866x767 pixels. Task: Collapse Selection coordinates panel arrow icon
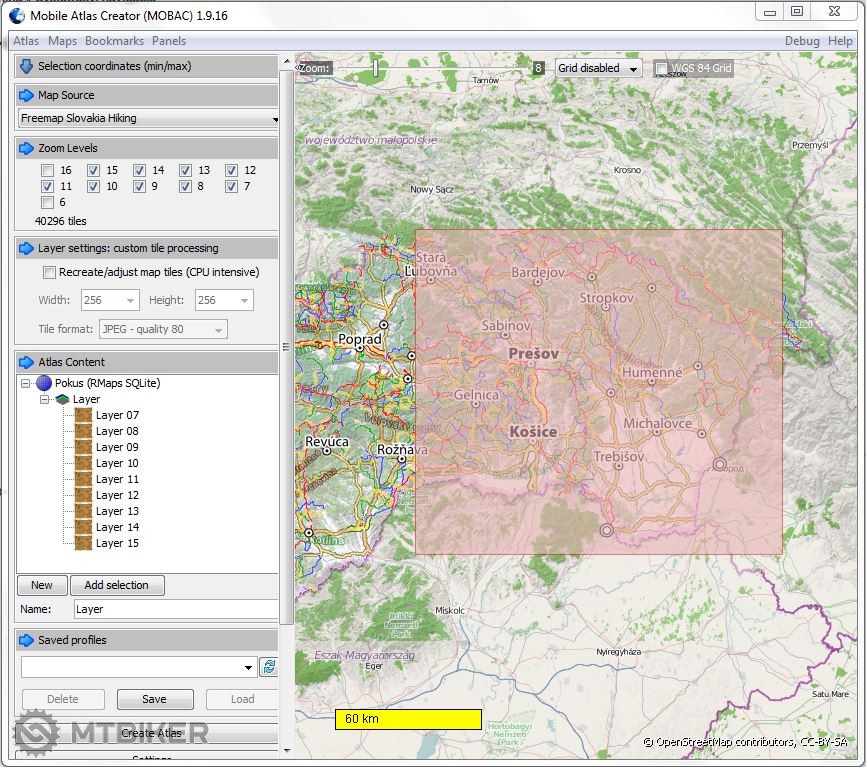point(26,66)
